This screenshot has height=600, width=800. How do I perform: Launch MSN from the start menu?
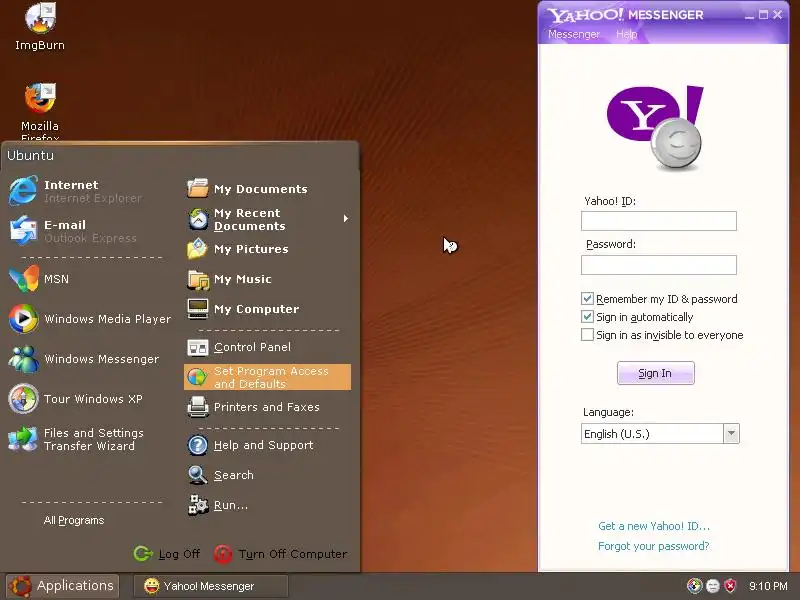39,279
